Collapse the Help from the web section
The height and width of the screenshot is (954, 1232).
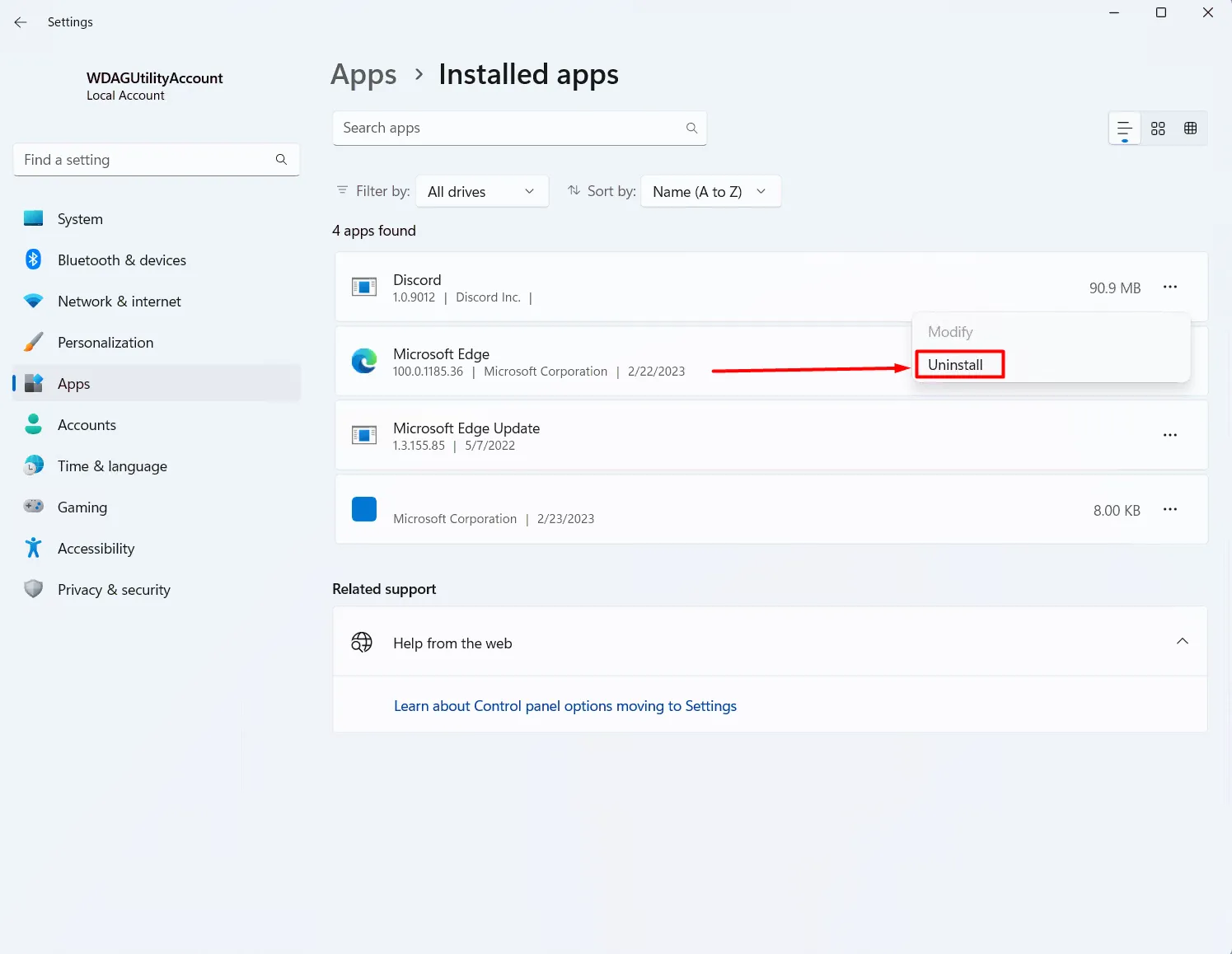(1182, 642)
